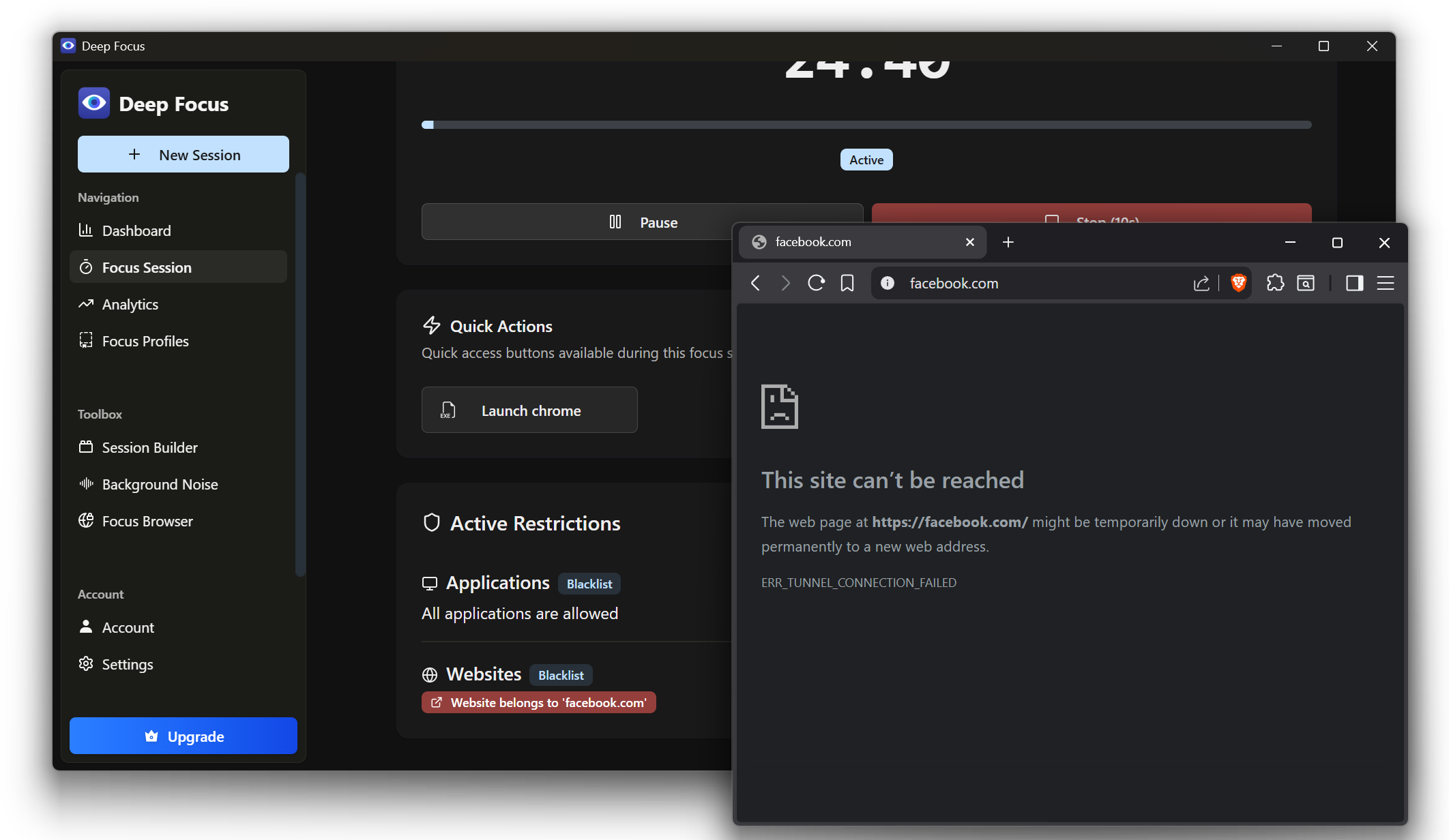Image resolution: width=1449 pixels, height=840 pixels.
Task: Open the Account page
Action: 178,627
